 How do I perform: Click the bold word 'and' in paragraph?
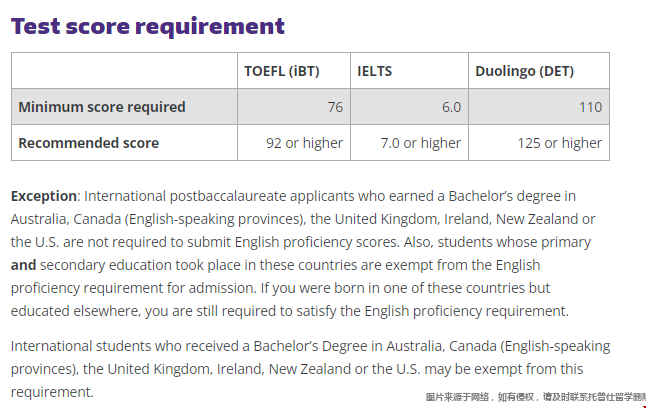point(23,265)
